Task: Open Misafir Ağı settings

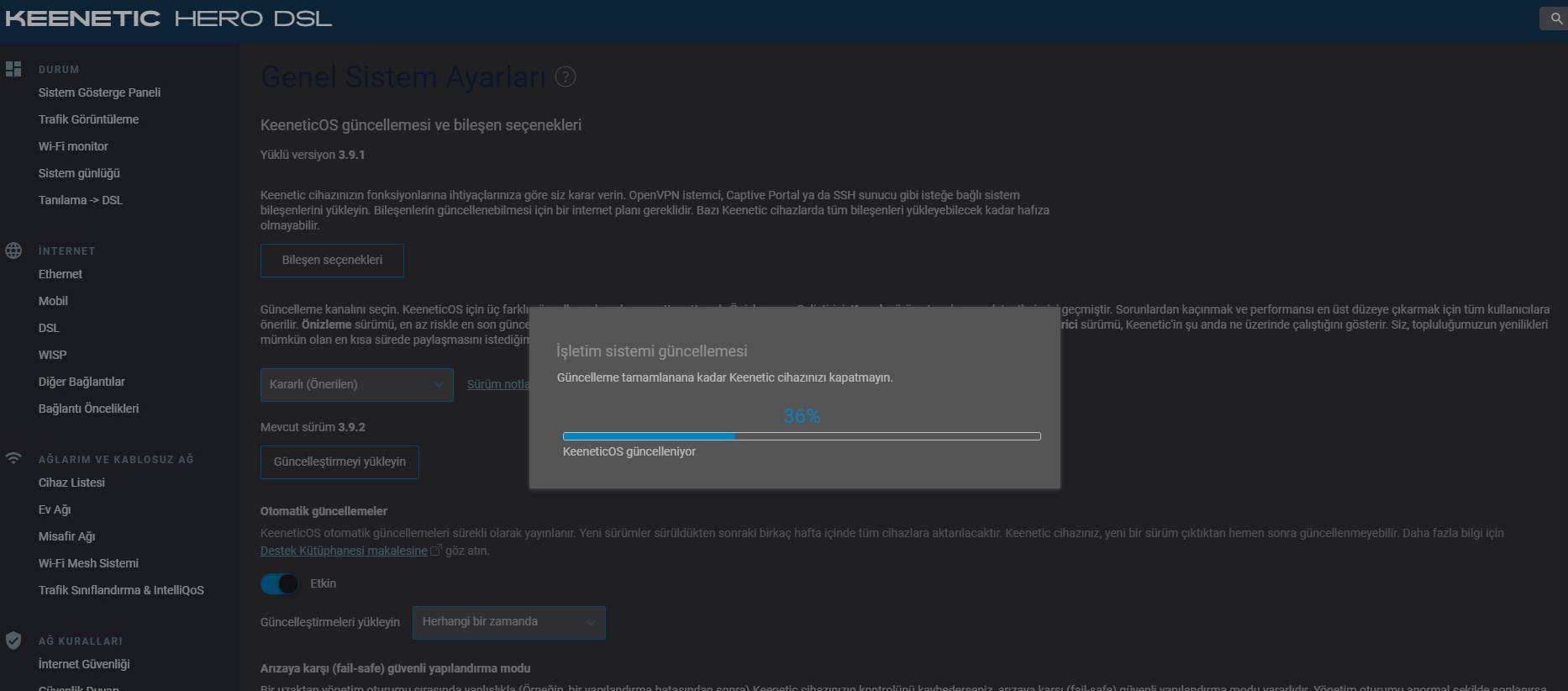Action: [x=66, y=536]
